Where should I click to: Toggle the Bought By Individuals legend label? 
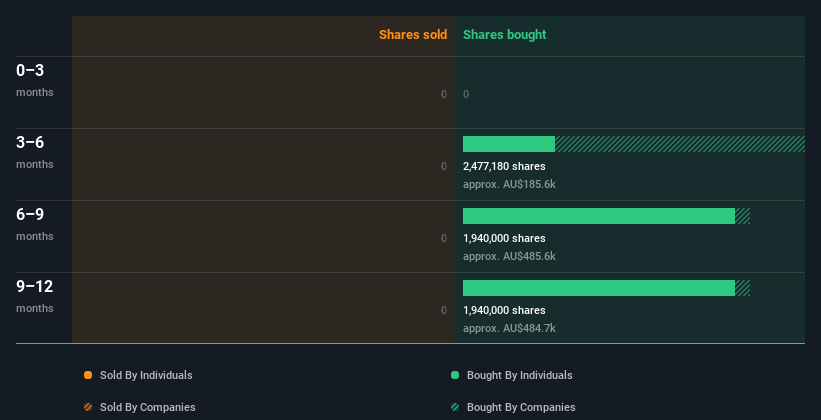point(519,375)
